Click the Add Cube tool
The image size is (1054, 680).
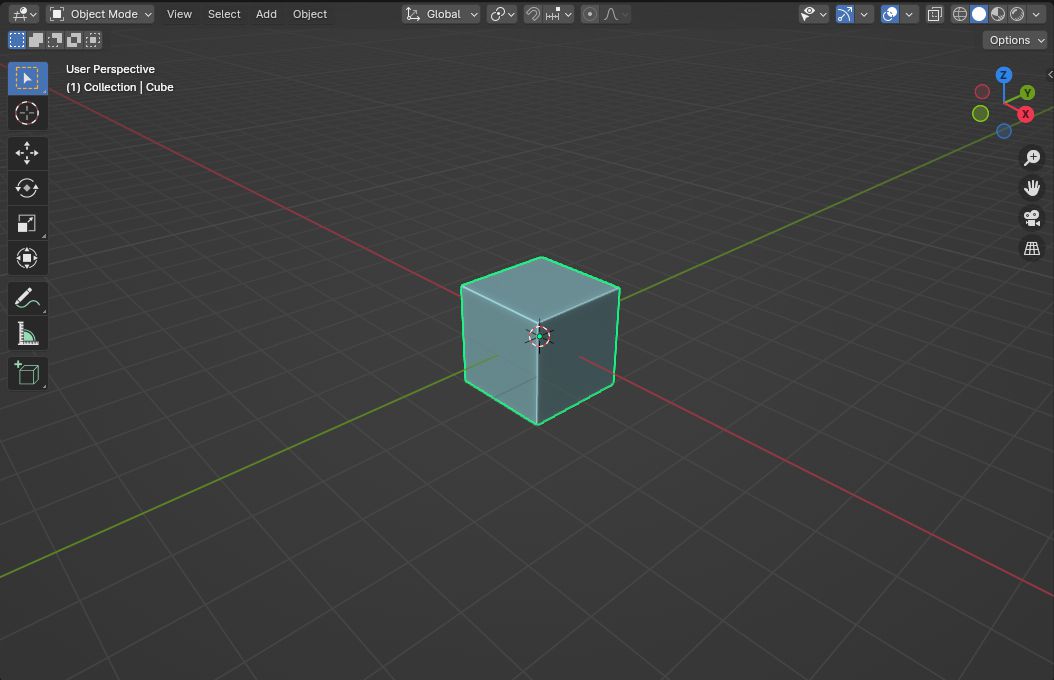point(27,373)
